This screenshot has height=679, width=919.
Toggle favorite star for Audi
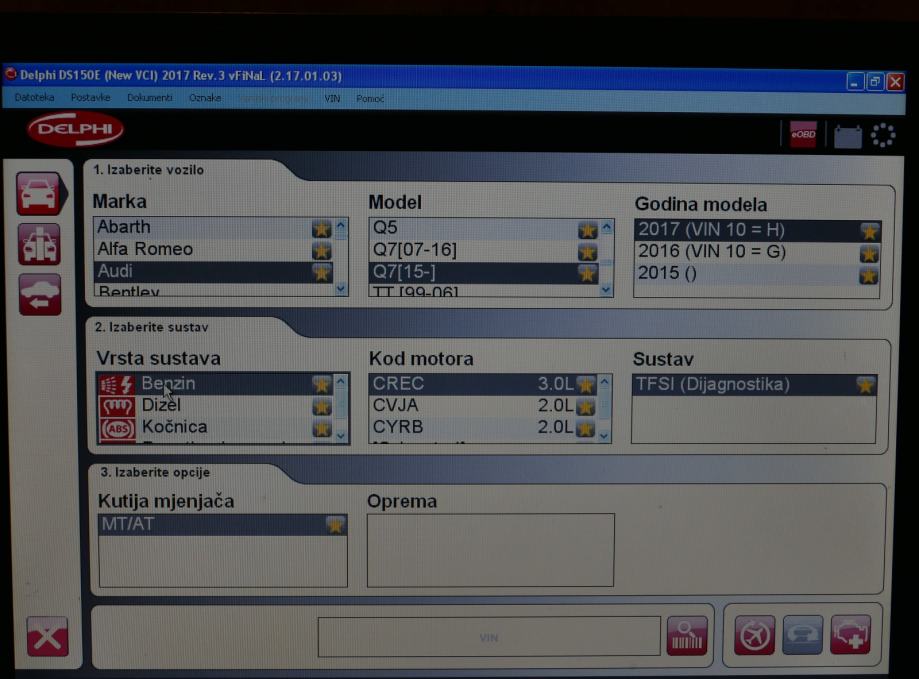coord(321,272)
